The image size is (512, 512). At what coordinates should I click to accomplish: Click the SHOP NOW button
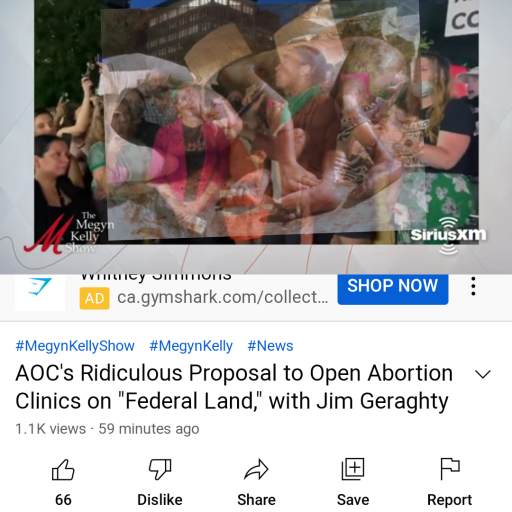393,289
